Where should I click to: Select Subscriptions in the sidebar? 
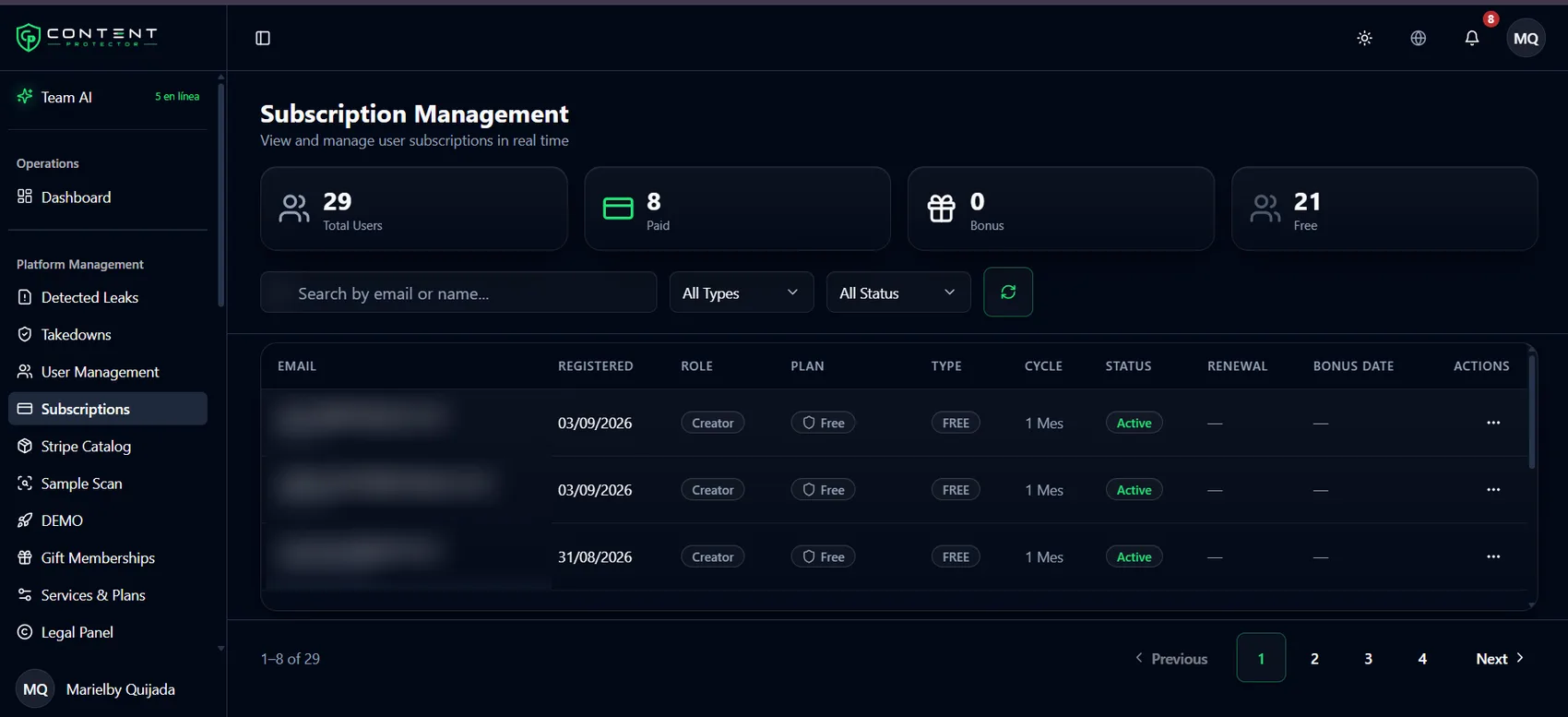108,409
